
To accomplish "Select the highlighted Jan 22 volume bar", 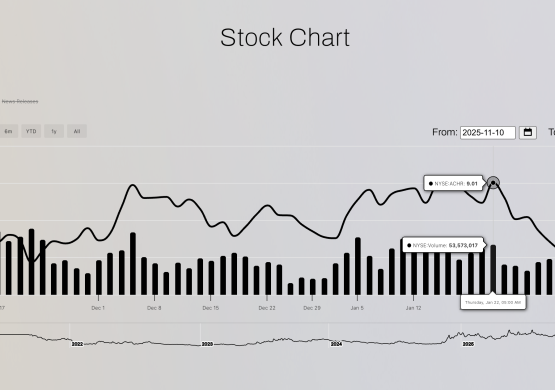I will point(493,270).
